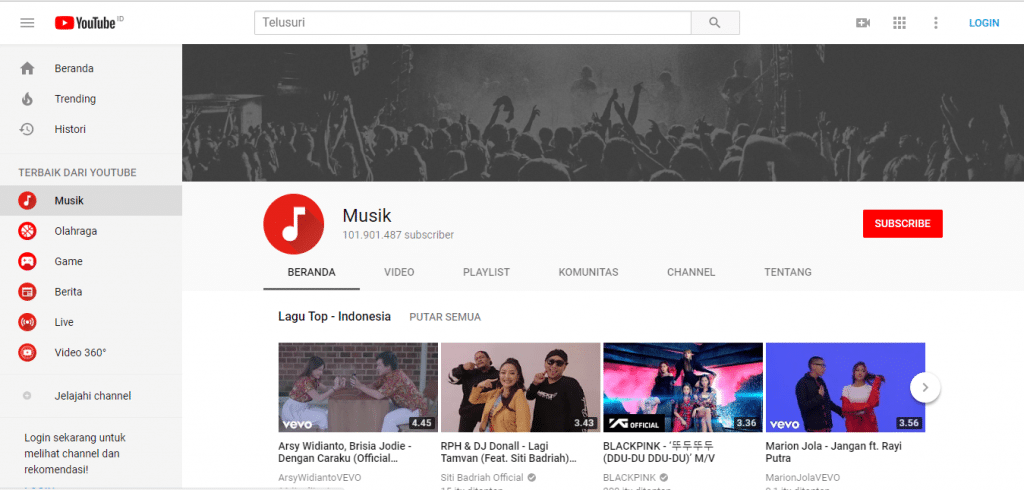Open the BLACKPINK channel name link
Viewport: 1024px width, 490px height.
[629, 478]
